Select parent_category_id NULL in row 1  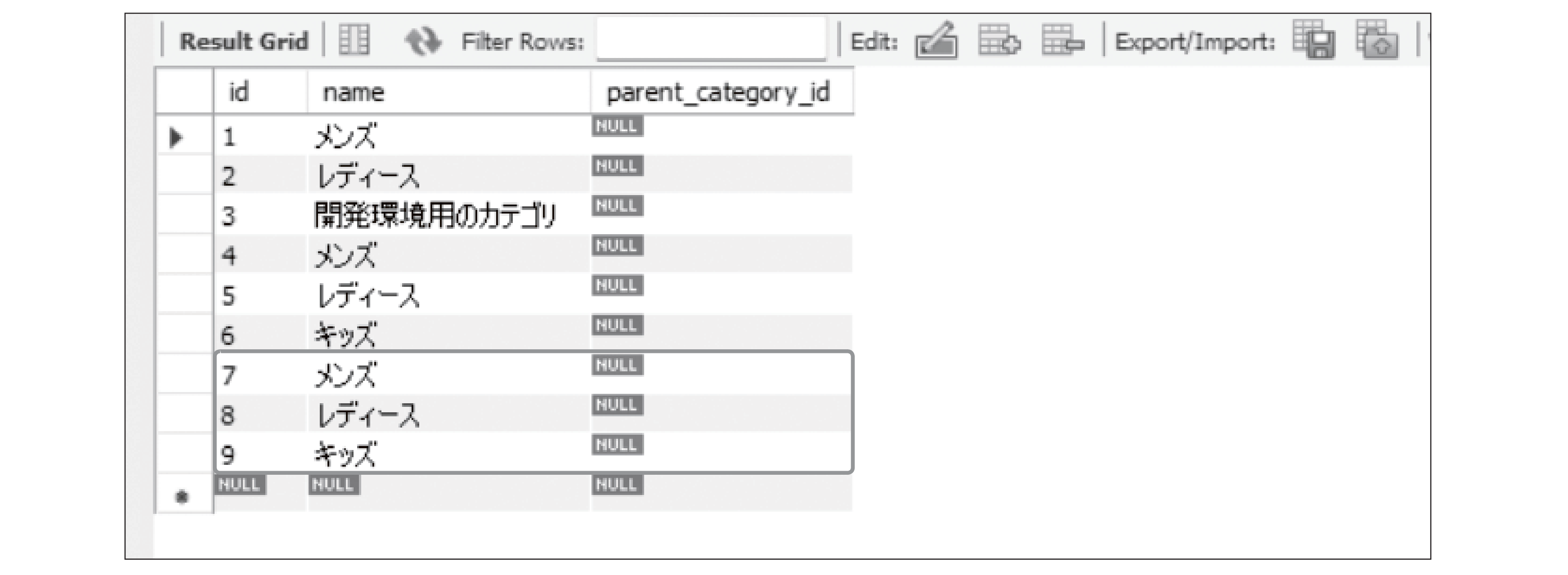click(x=722, y=136)
